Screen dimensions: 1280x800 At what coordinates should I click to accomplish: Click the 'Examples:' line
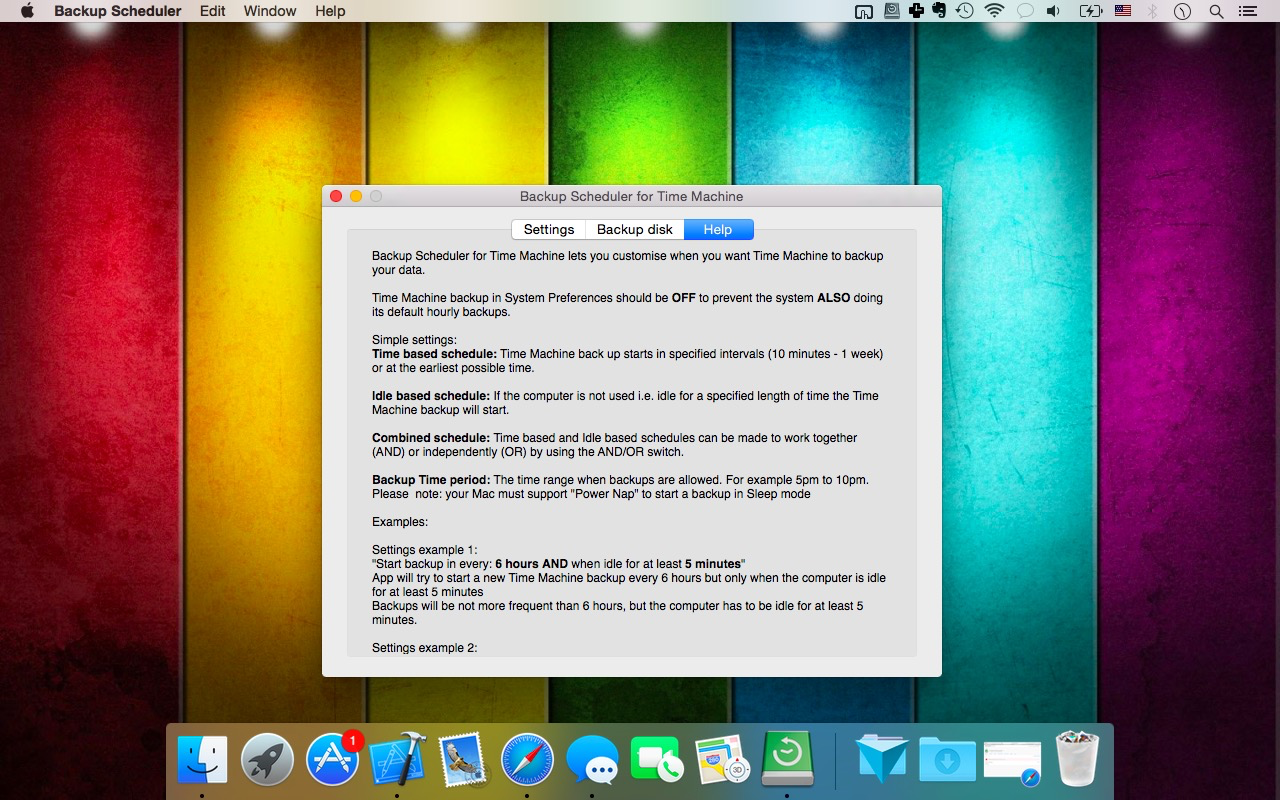click(400, 522)
